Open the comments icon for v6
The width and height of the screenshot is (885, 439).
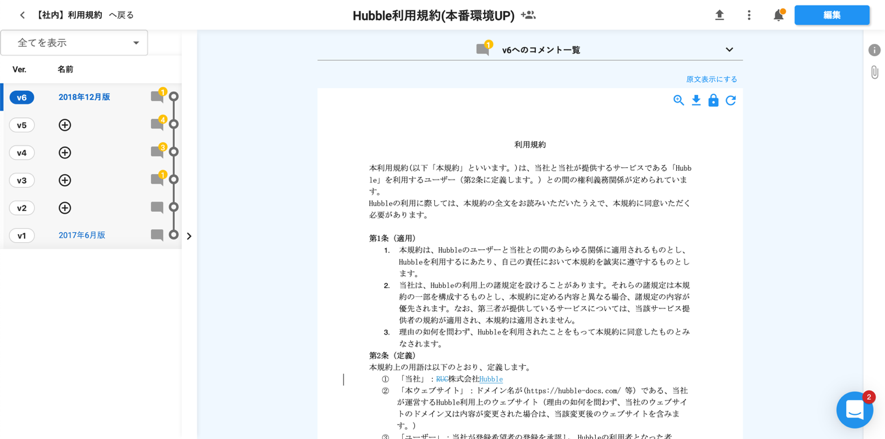[x=157, y=97]
